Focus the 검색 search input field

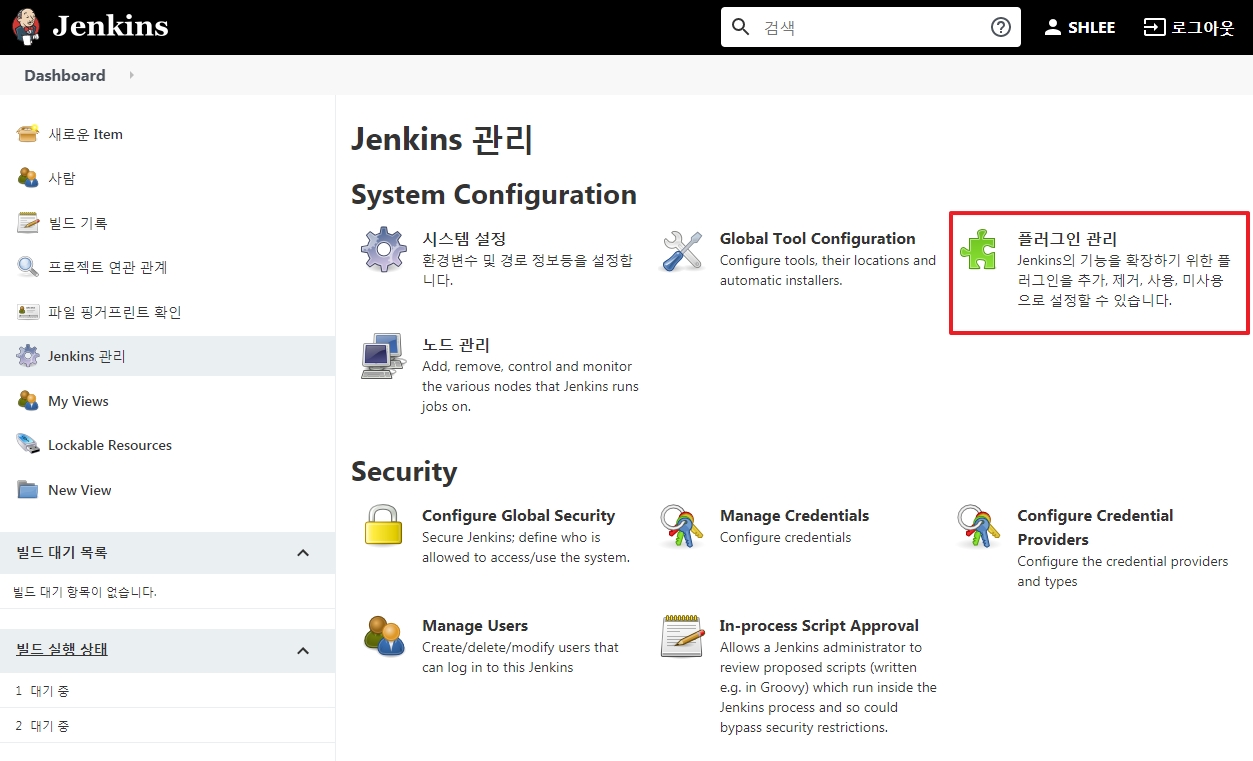click(871, 27)
